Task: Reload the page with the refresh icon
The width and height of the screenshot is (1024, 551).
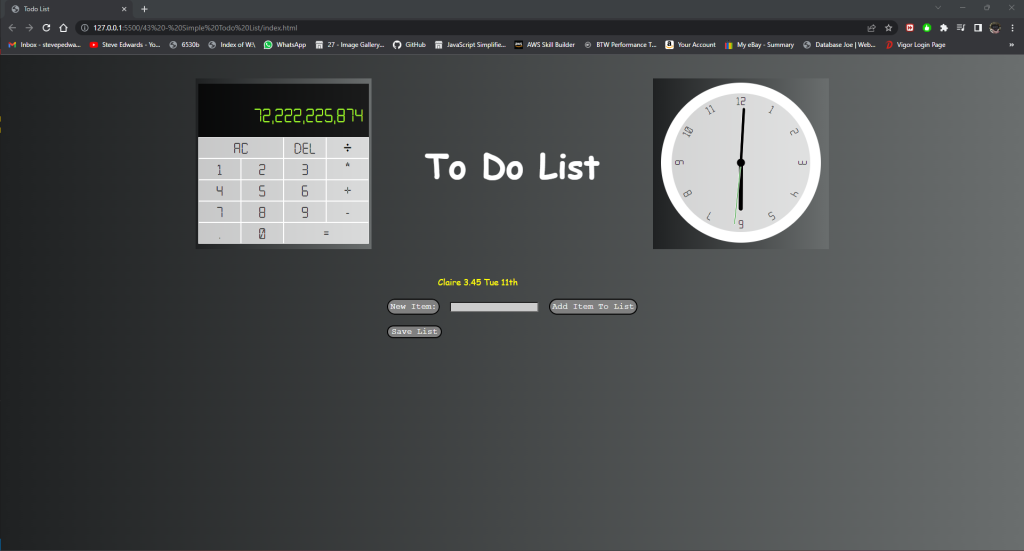Action: click(46, 28)
